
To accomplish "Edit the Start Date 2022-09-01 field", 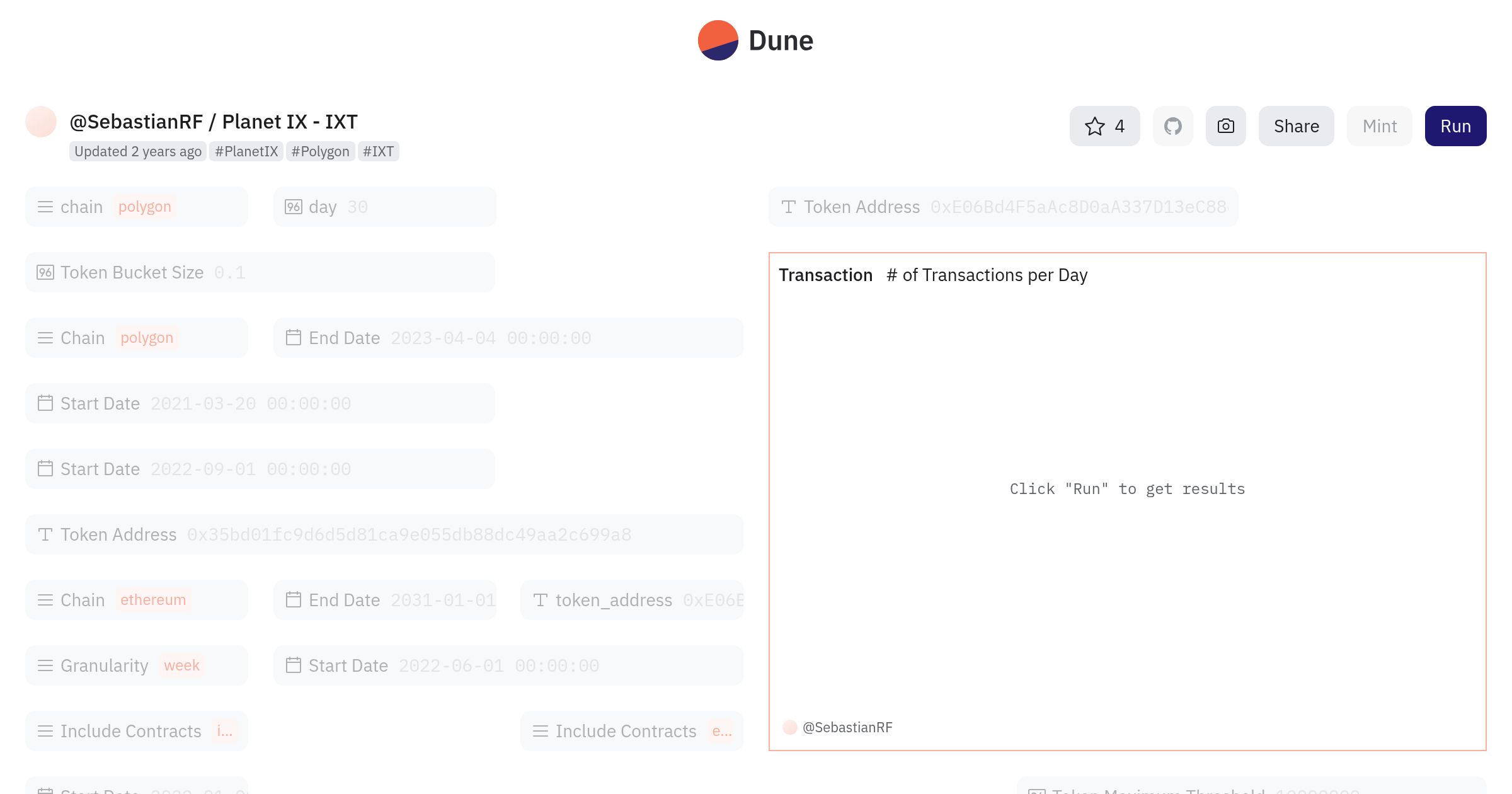I will 260,469.
